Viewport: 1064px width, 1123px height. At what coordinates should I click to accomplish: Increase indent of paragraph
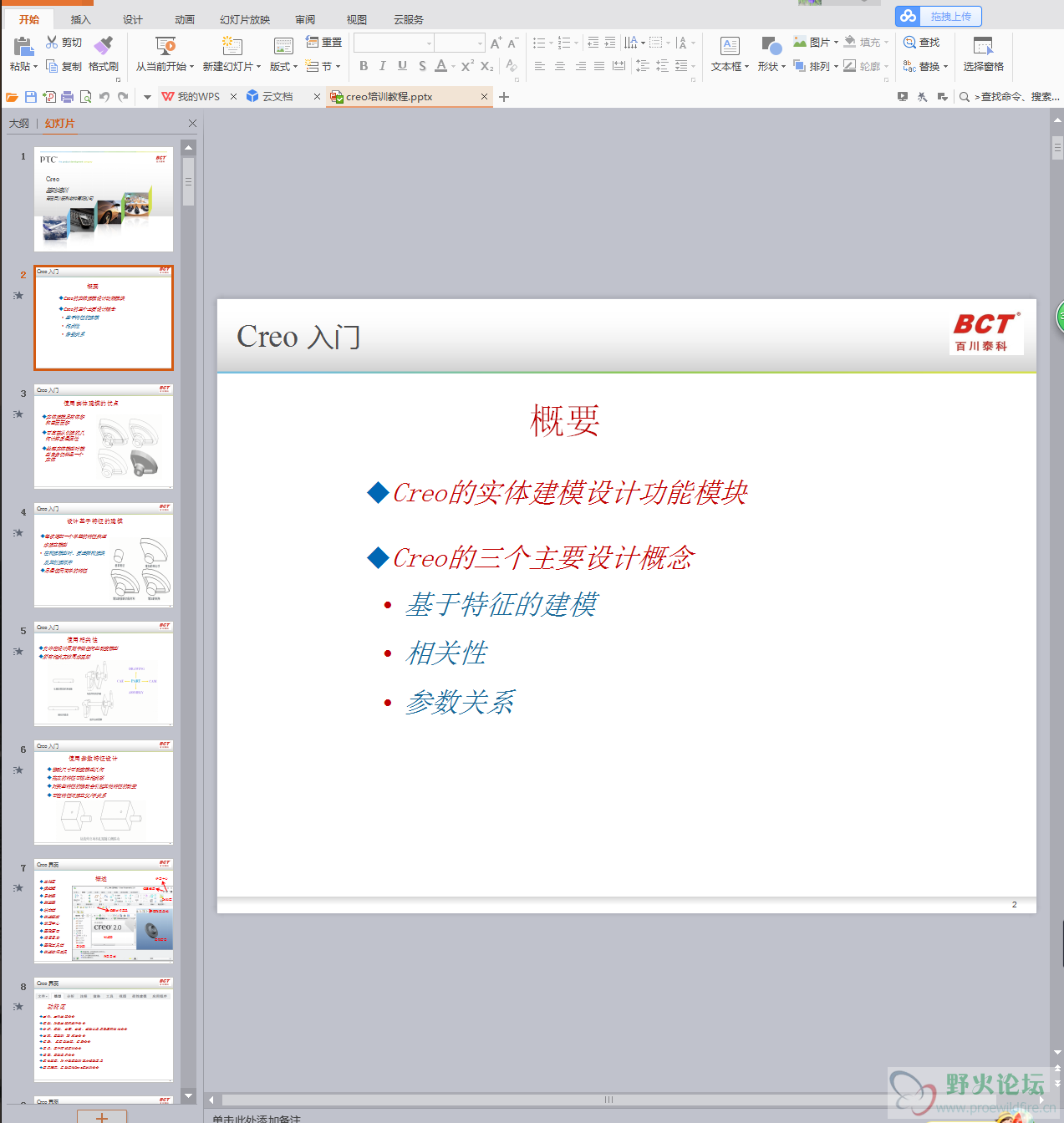(x=610, y=43)
